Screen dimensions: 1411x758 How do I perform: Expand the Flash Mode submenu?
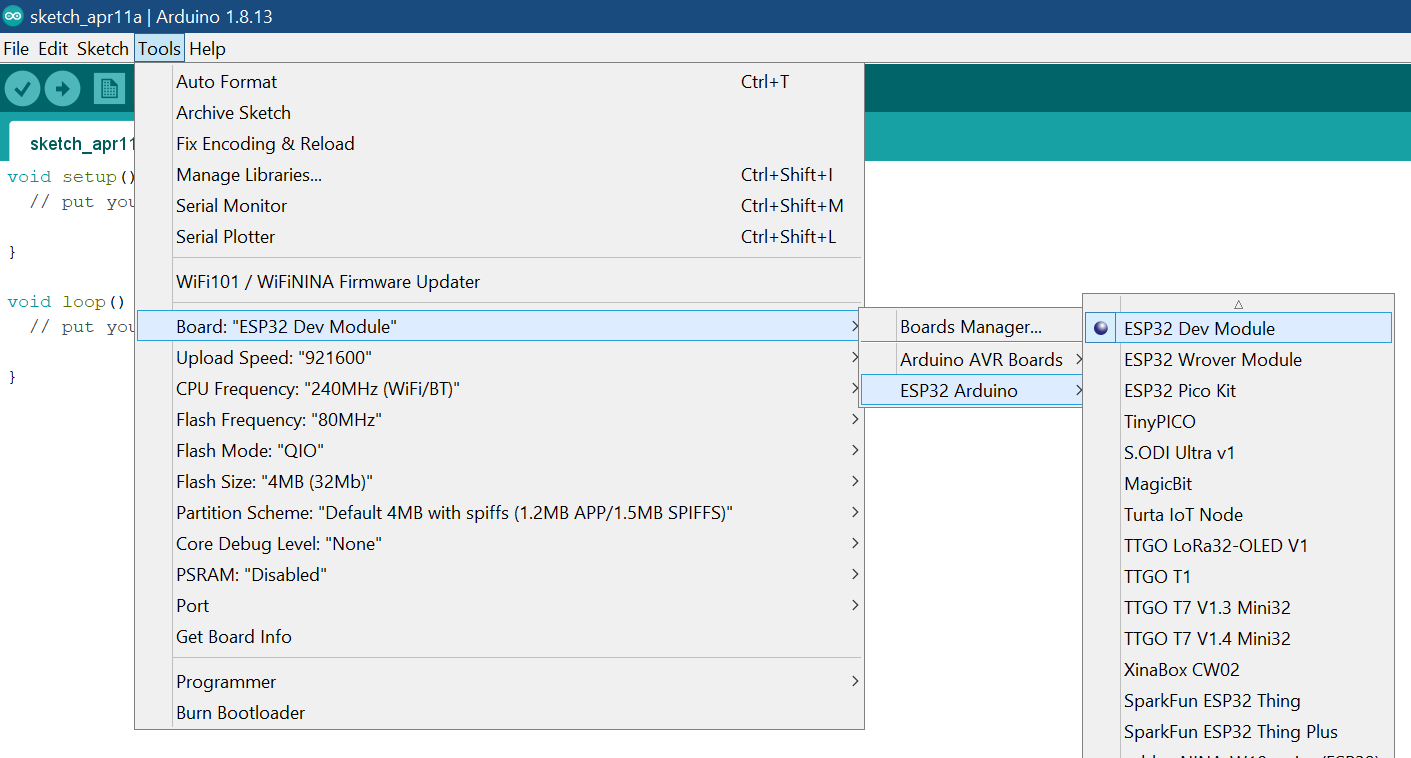499,451
